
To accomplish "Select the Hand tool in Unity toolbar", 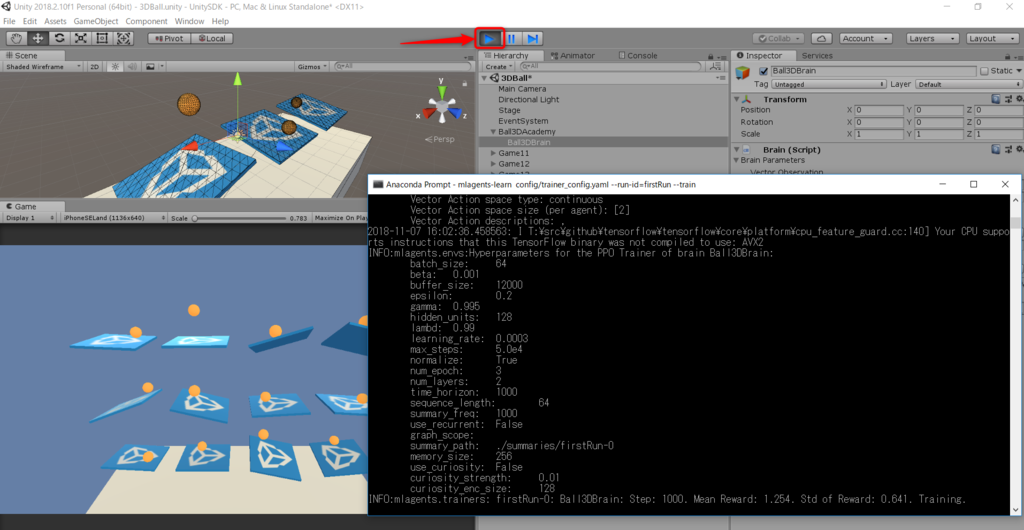I will 16,39.
